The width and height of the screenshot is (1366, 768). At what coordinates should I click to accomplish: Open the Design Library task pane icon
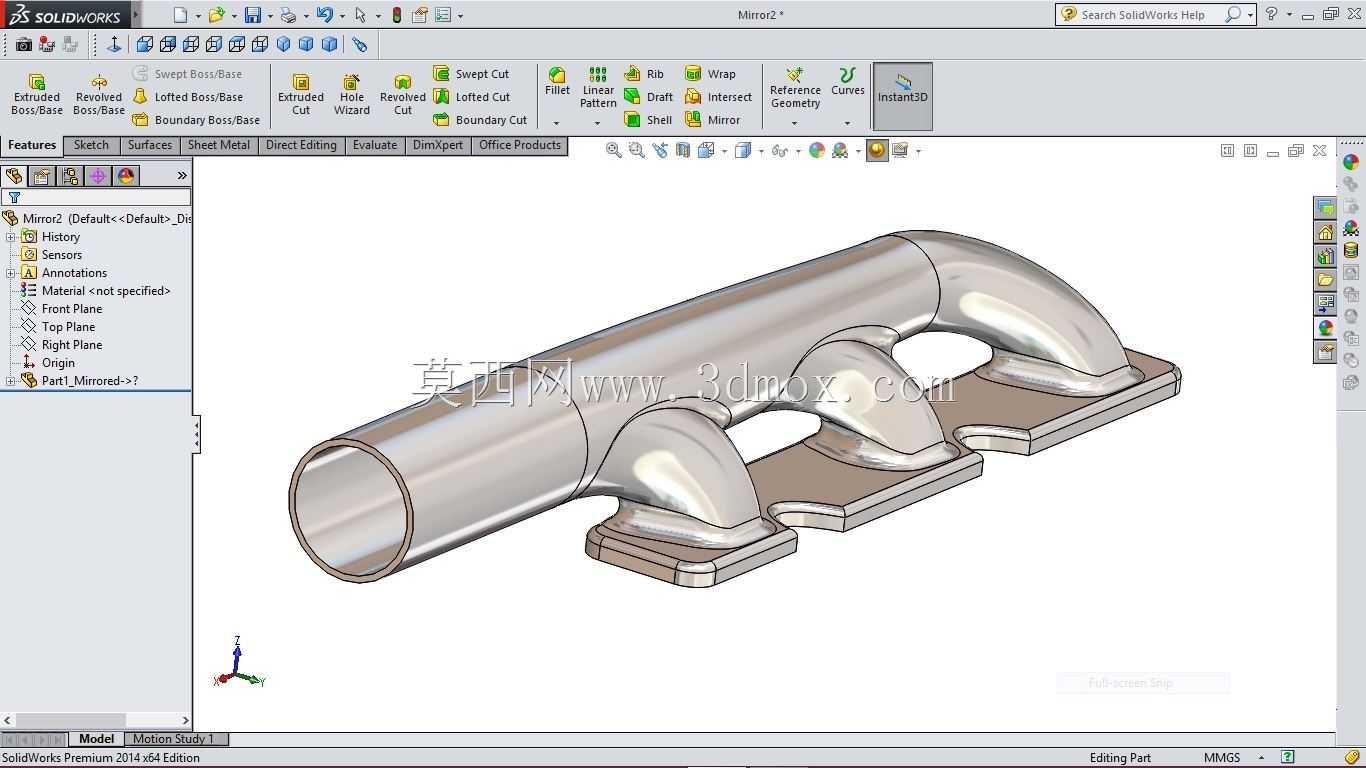point(1325,256)
